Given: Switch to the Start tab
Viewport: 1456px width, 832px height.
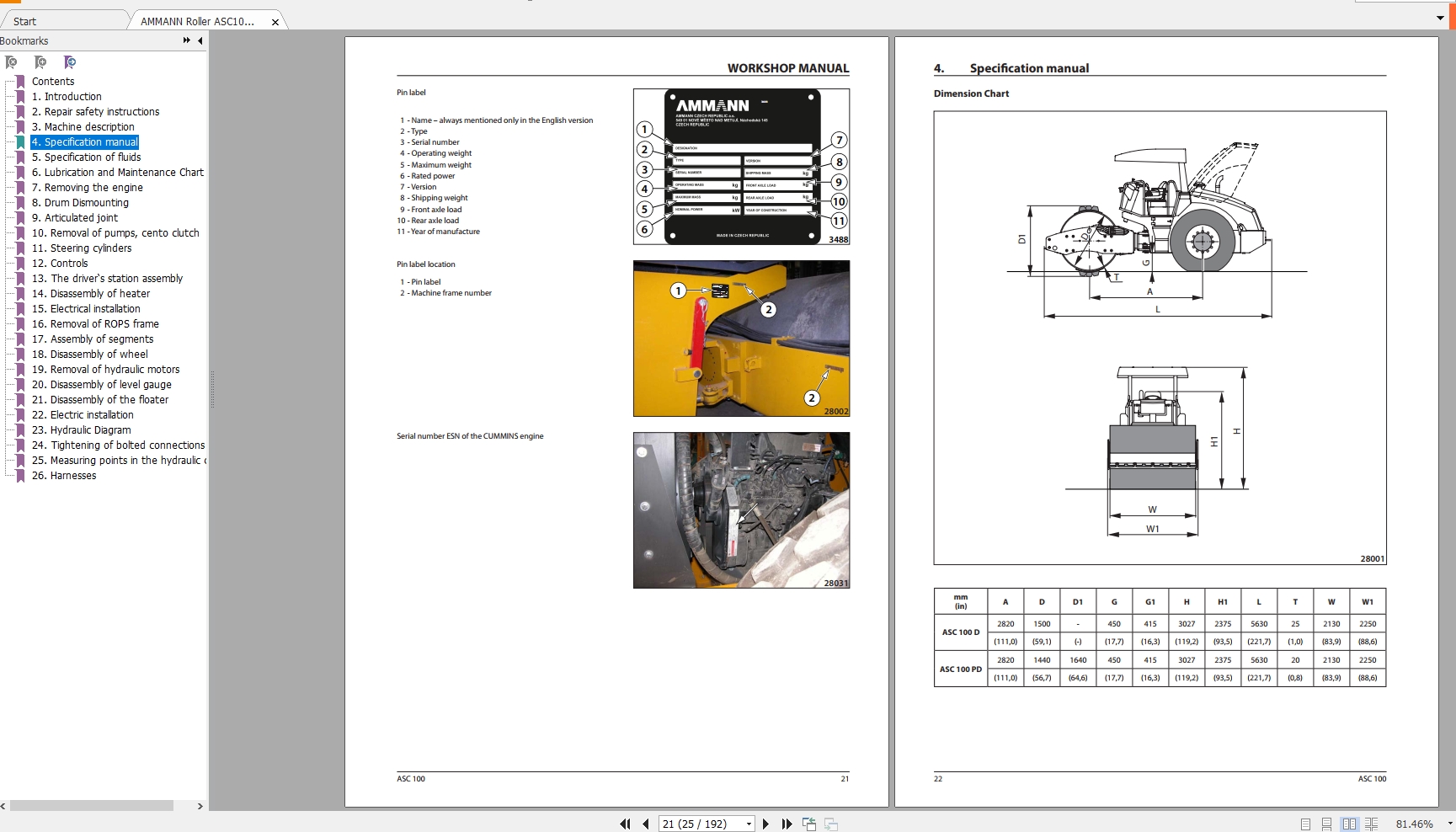Looking at the screenshot, I should coord(25,21).
